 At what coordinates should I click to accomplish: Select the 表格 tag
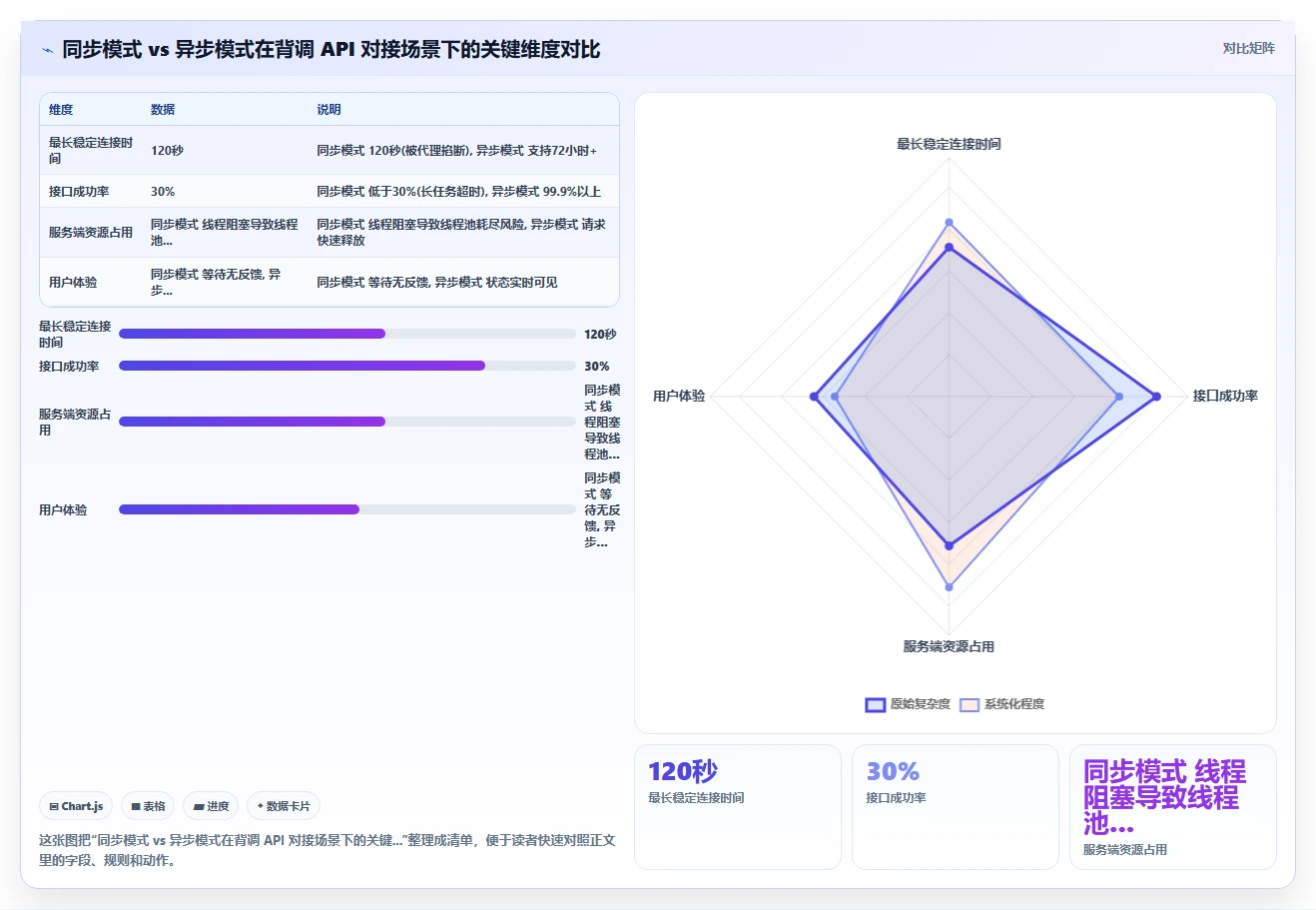[148, 806]
